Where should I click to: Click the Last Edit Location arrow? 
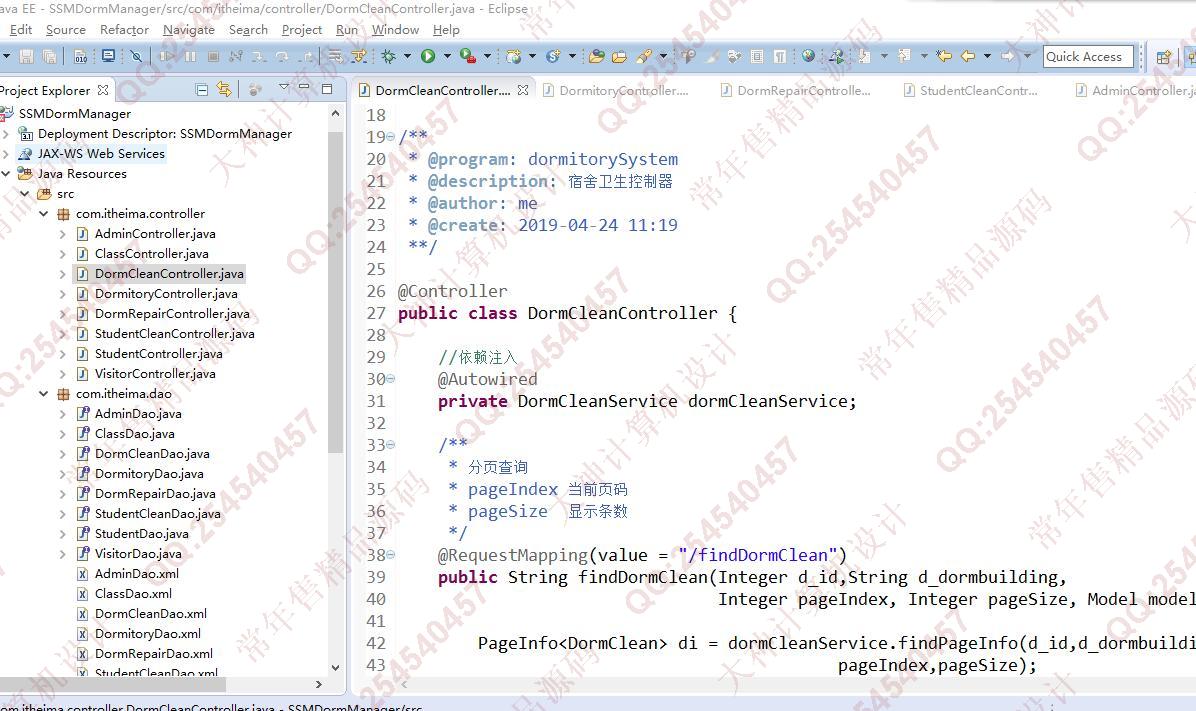point(944,56)
